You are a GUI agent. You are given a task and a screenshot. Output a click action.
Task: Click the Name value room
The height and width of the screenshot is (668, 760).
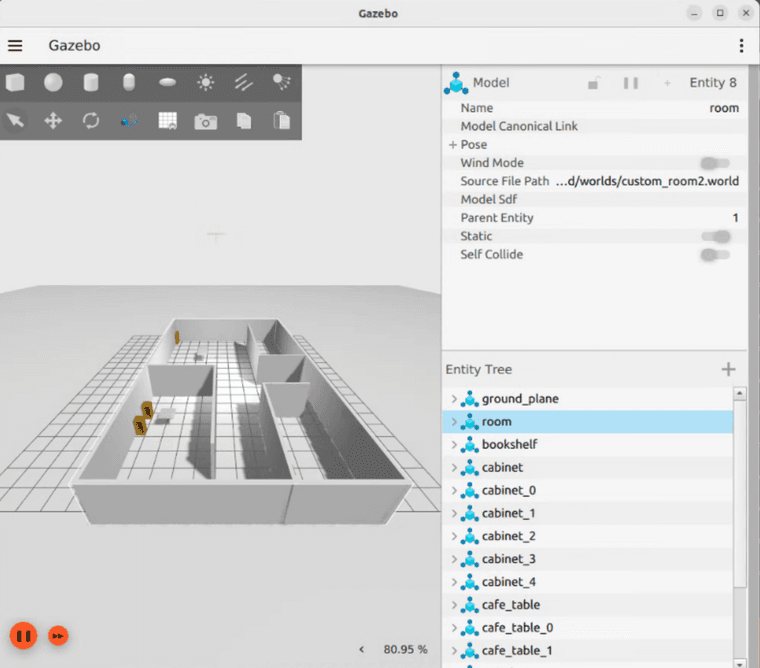click(x=724, y=108)
